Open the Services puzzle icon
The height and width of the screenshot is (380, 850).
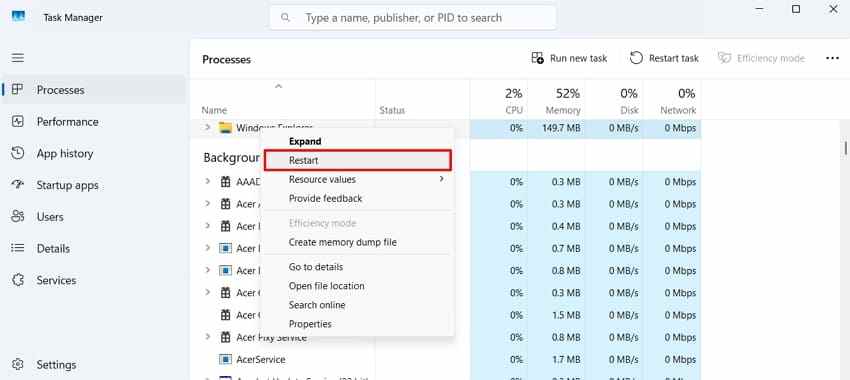tap(18, 280)
